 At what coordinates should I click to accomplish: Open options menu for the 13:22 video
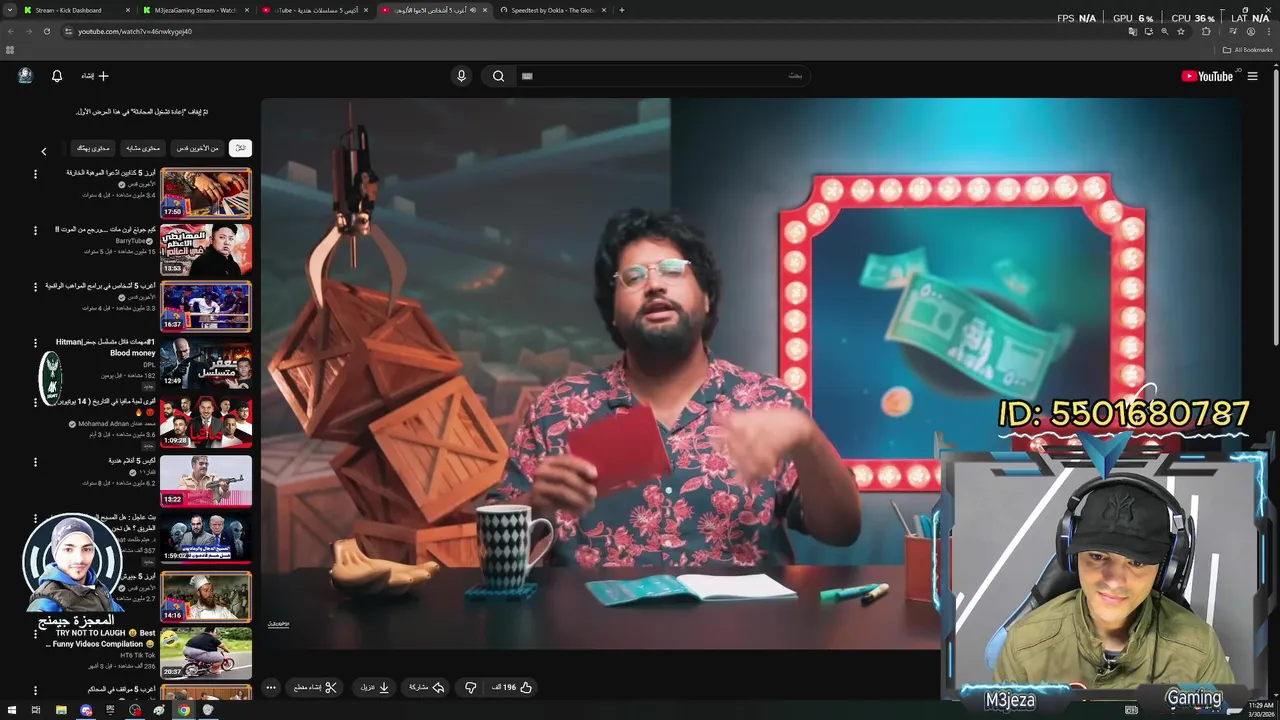click(x=35, y=461)
